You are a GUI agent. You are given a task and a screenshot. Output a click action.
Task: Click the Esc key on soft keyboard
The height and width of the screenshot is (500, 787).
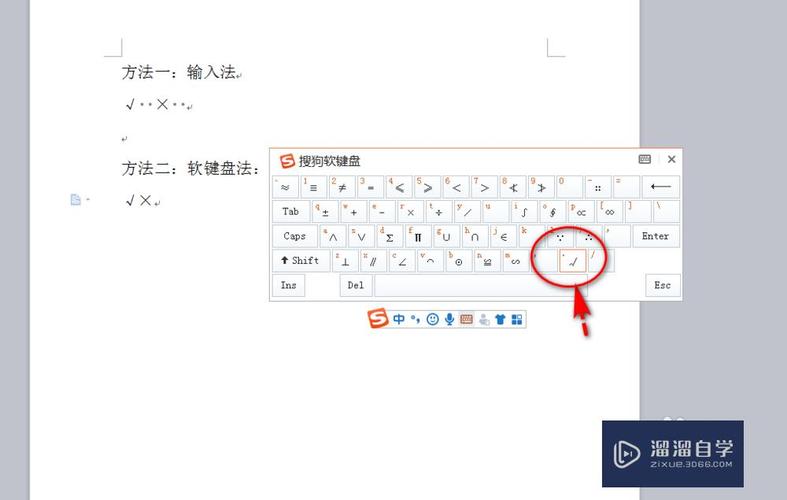click(x=663, y=285)
